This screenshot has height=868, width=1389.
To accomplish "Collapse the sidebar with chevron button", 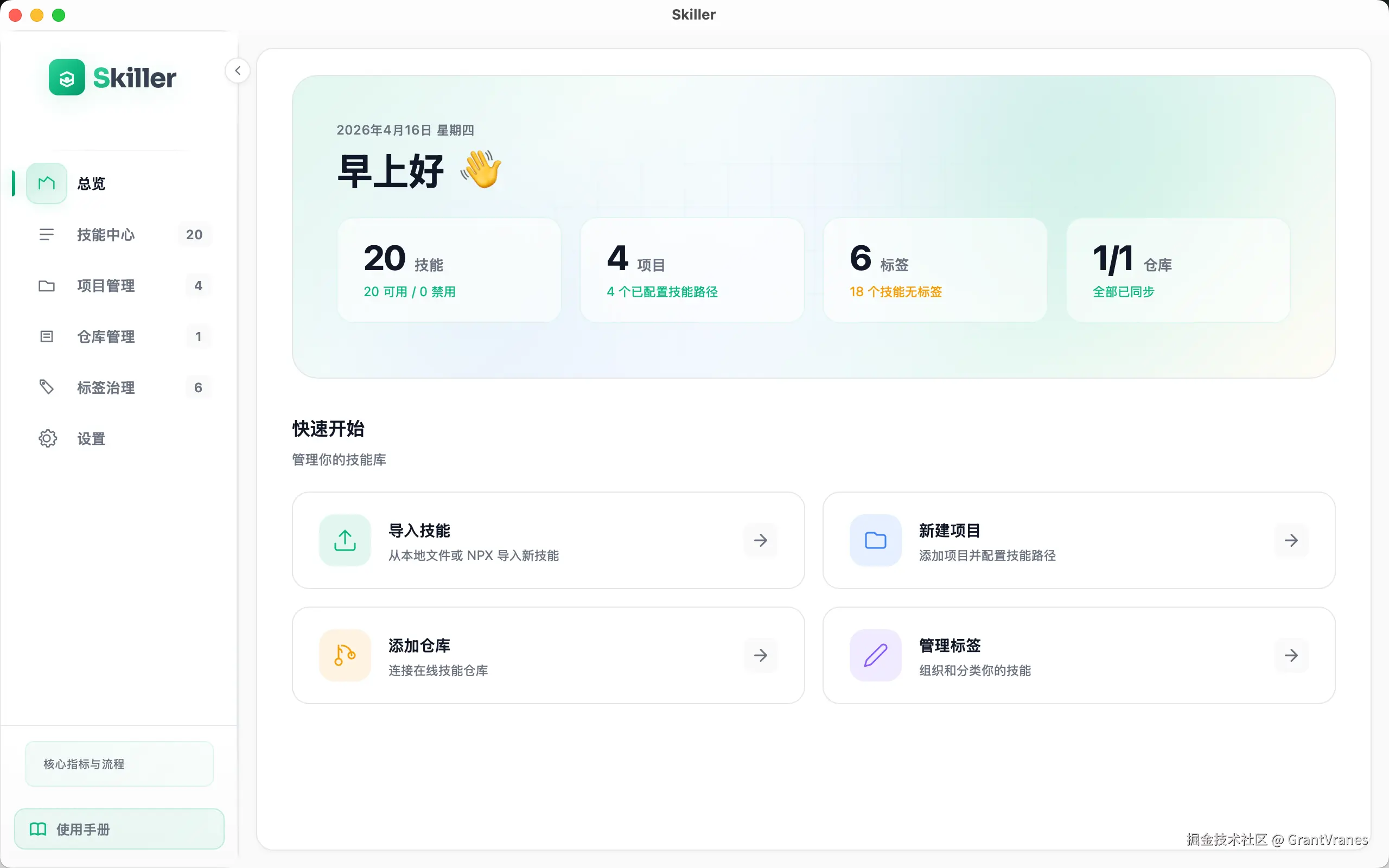I will (x=237, y=71).
